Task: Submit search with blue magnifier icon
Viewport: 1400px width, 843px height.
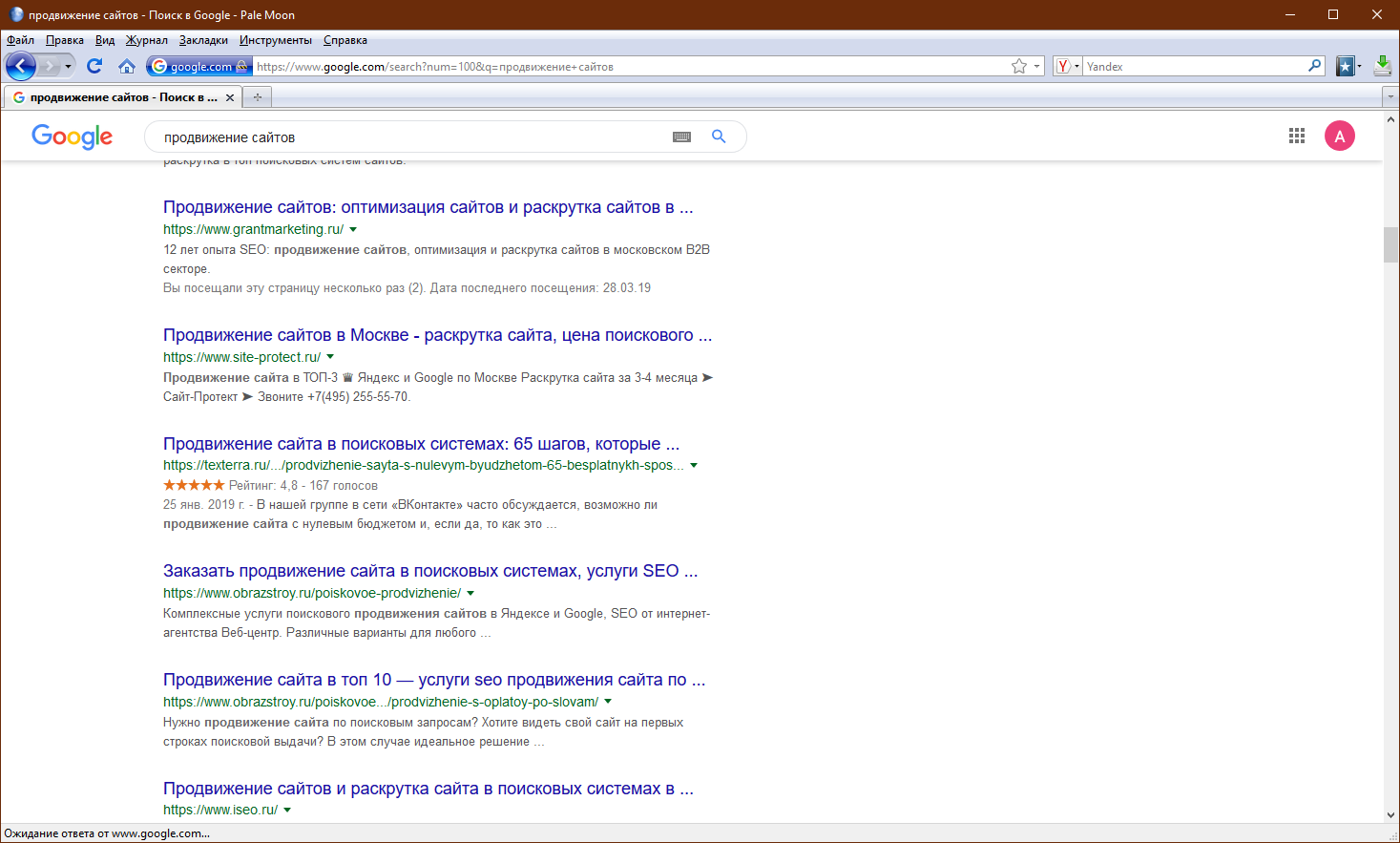Action: (x=719, y=137)
